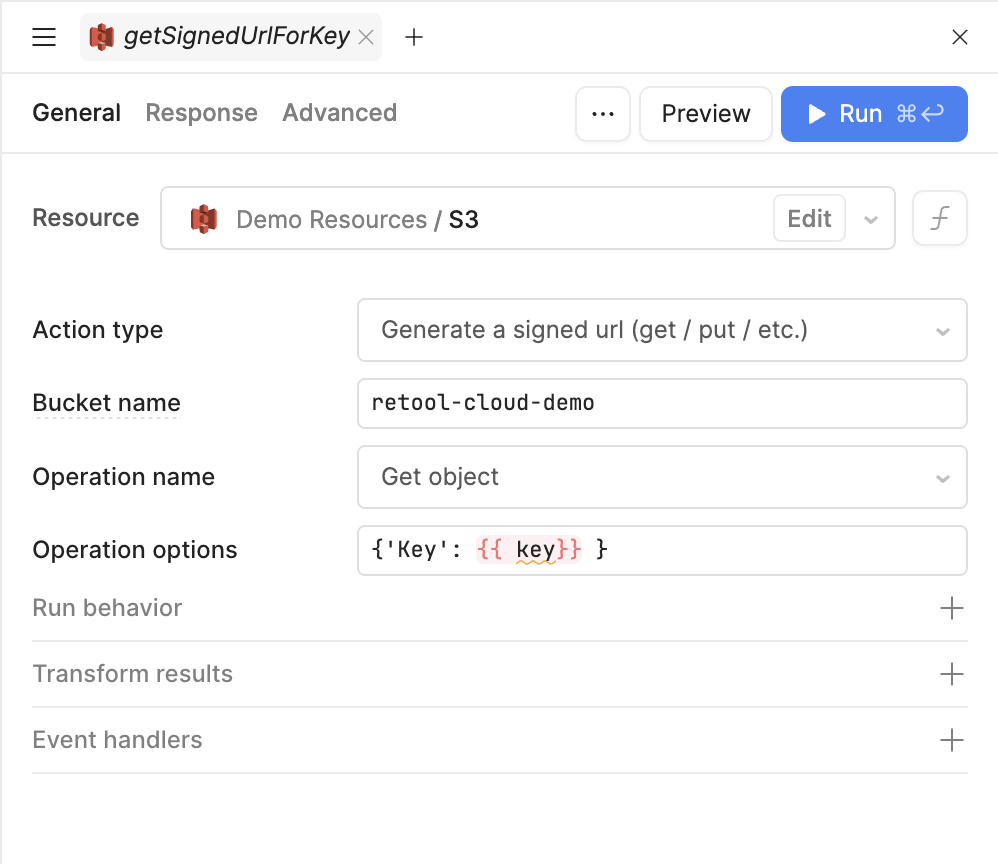Run the query with Run button

tap(873, 114)
